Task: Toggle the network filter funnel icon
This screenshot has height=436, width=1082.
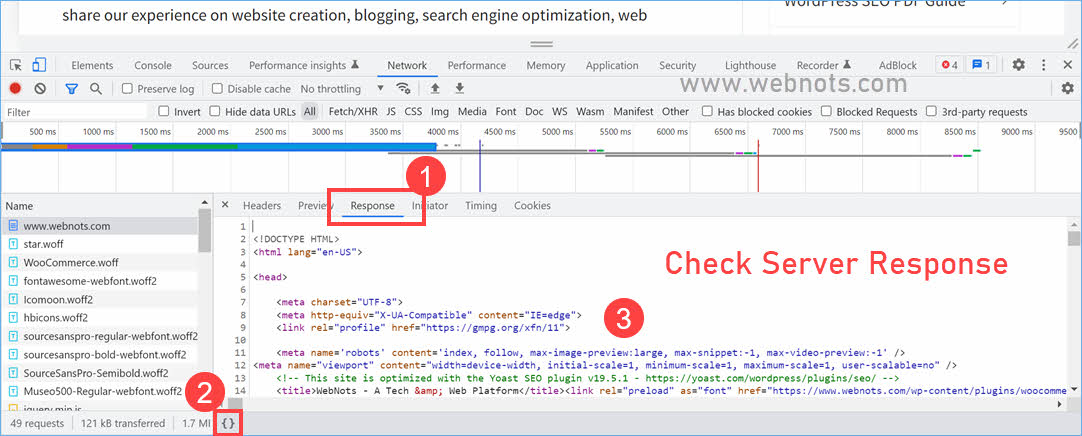Action: 71,89
